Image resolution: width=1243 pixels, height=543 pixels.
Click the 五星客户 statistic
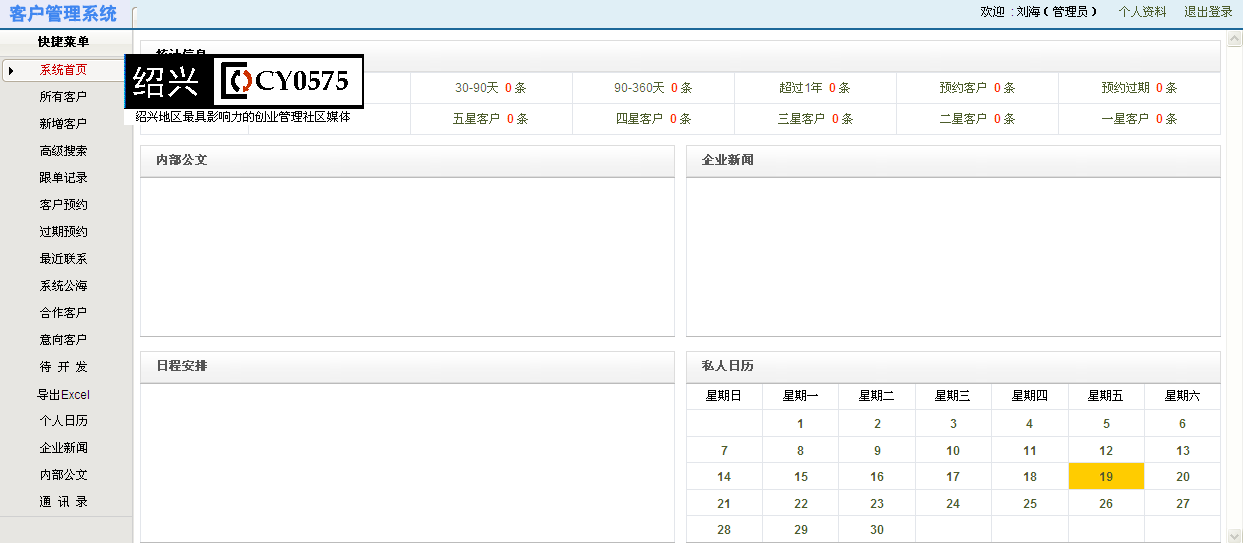(490, 119)
